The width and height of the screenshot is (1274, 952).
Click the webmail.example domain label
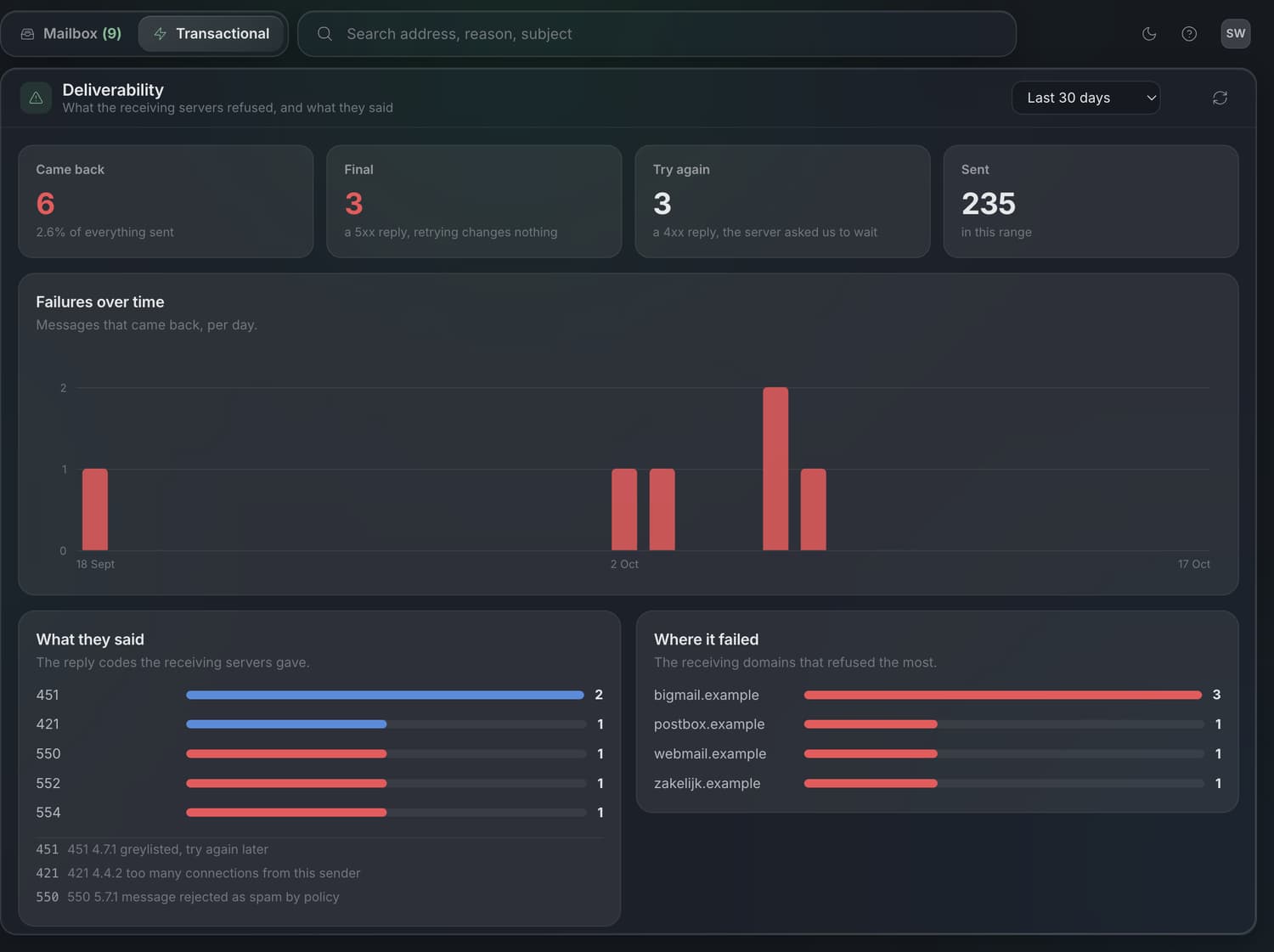click(x=710, y=754)
